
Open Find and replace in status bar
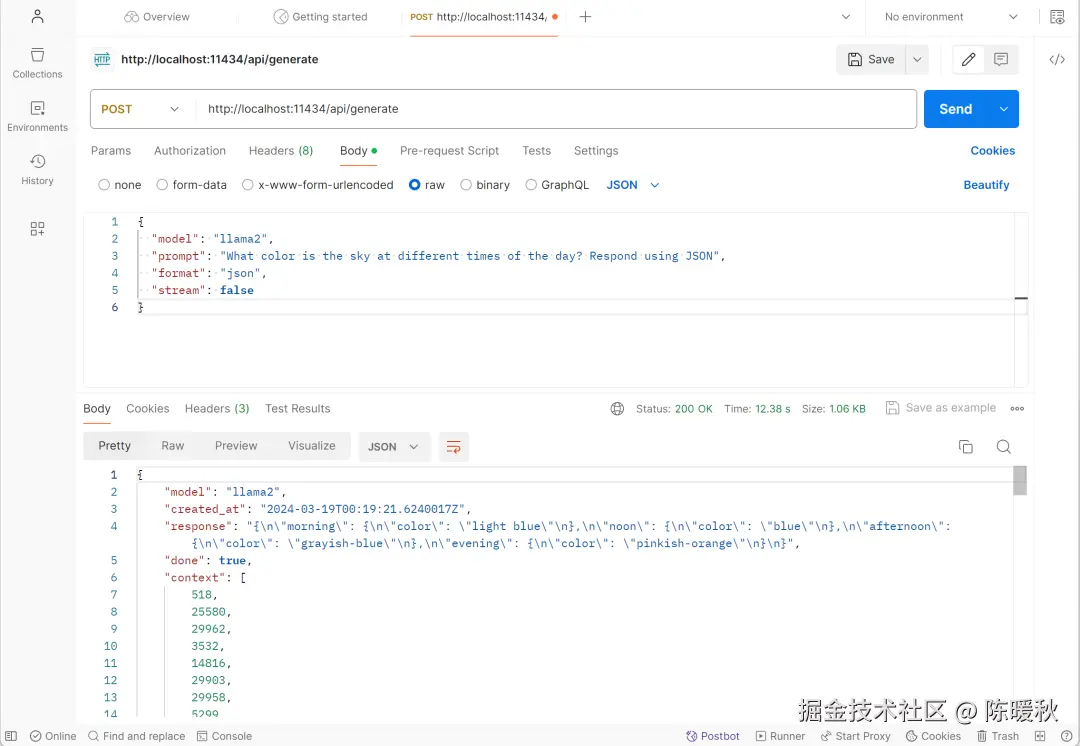point(136,736)
